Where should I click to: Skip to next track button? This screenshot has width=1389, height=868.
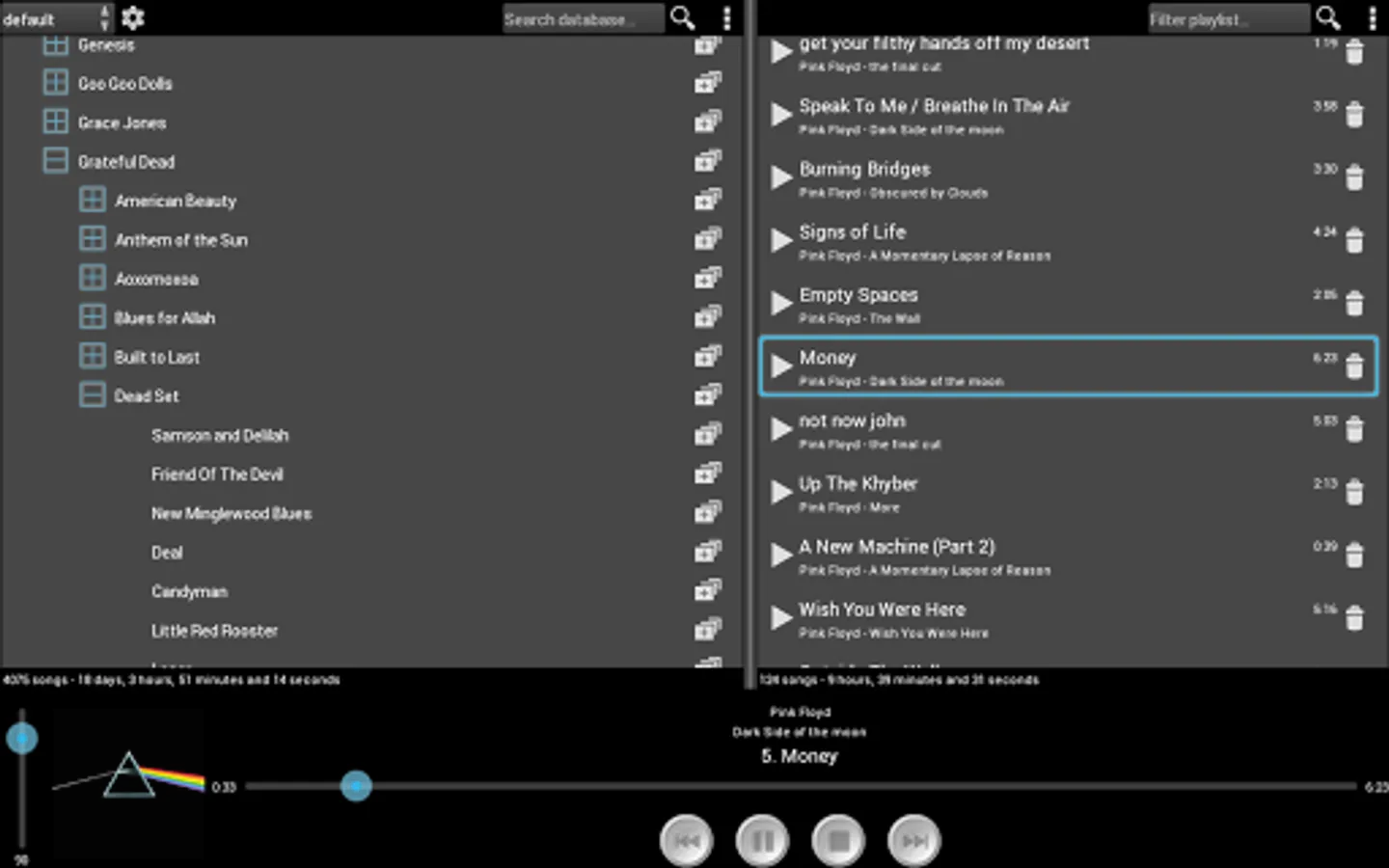pos(913,841)
